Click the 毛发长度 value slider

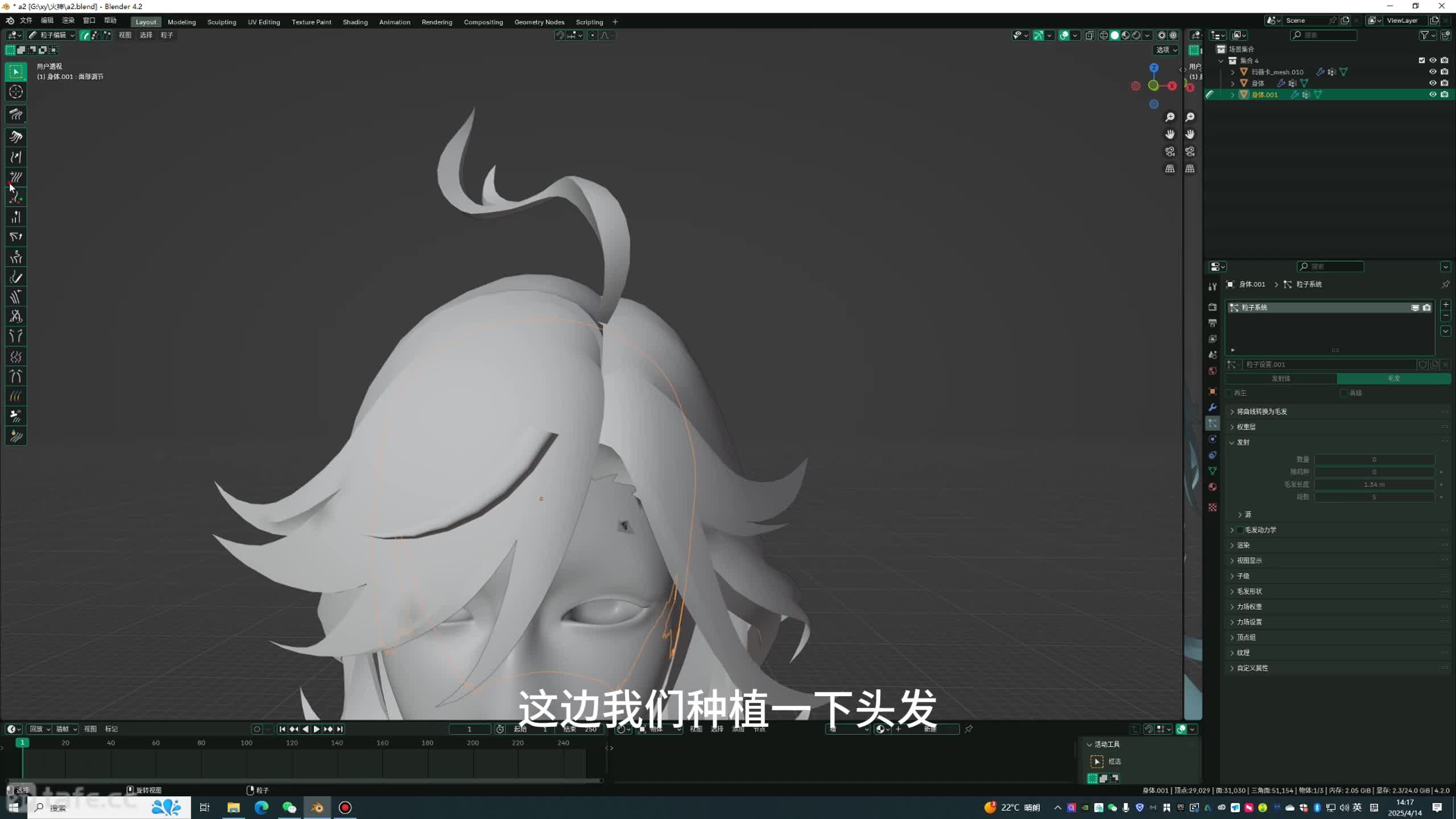pyautogui.click(x=1374, y=485)
